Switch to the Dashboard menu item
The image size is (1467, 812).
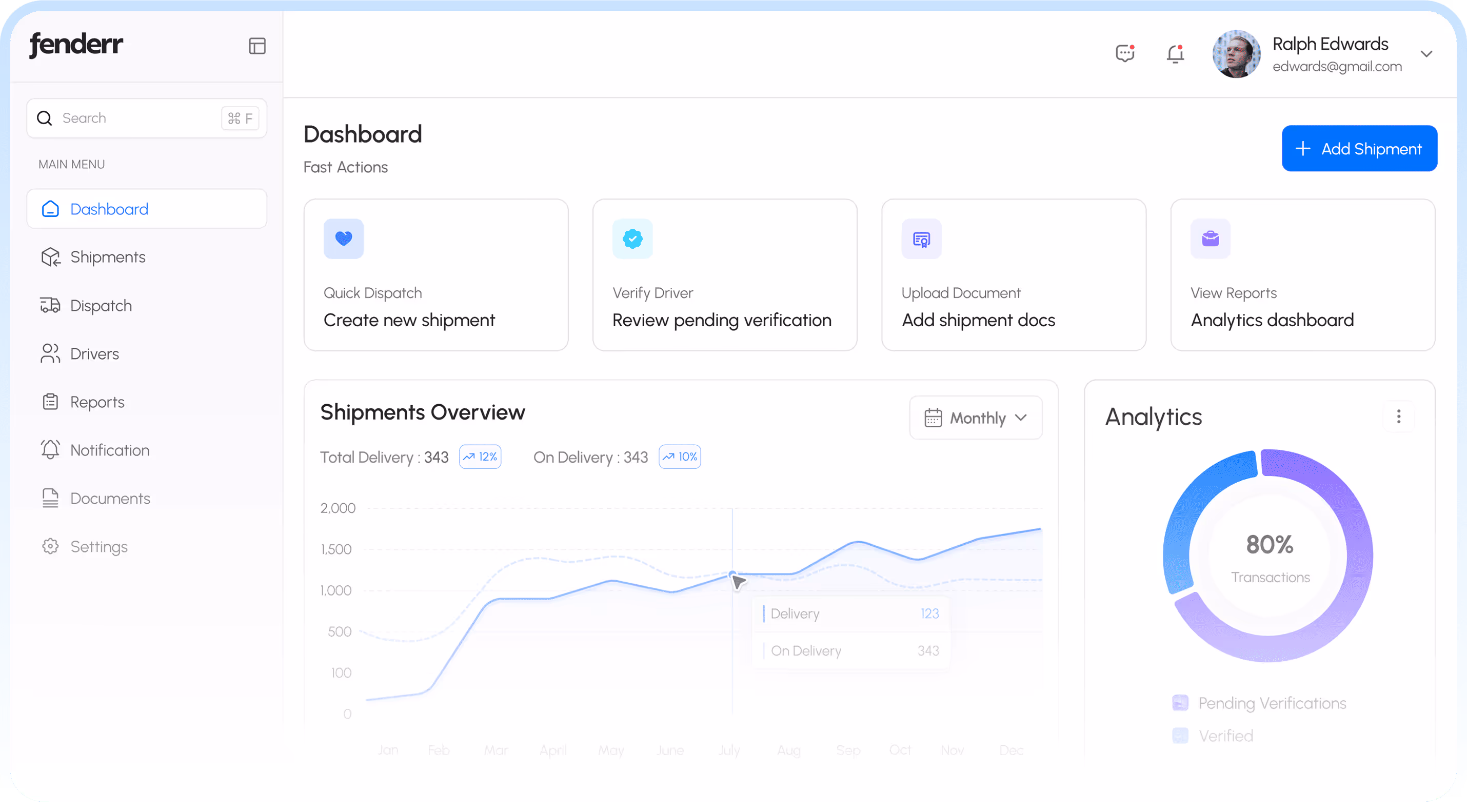pos(109,209)
